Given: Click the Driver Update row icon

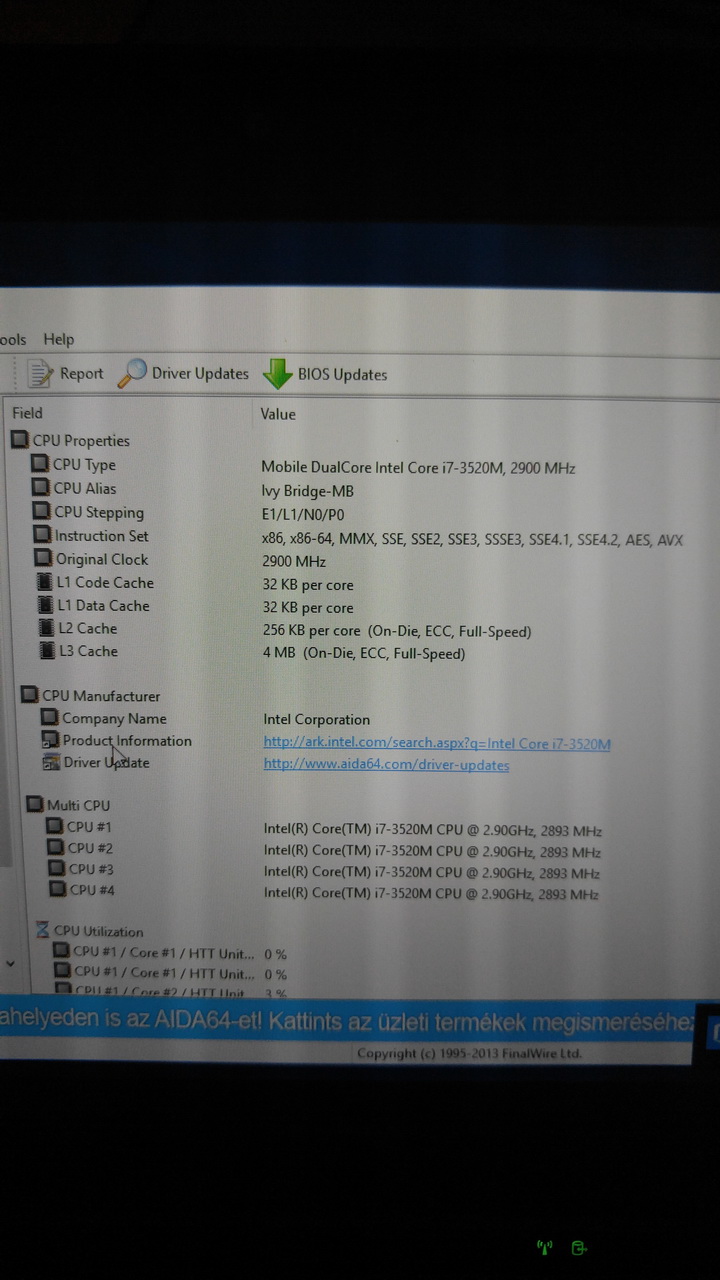Looking at the screenshot, I should 52,763.
